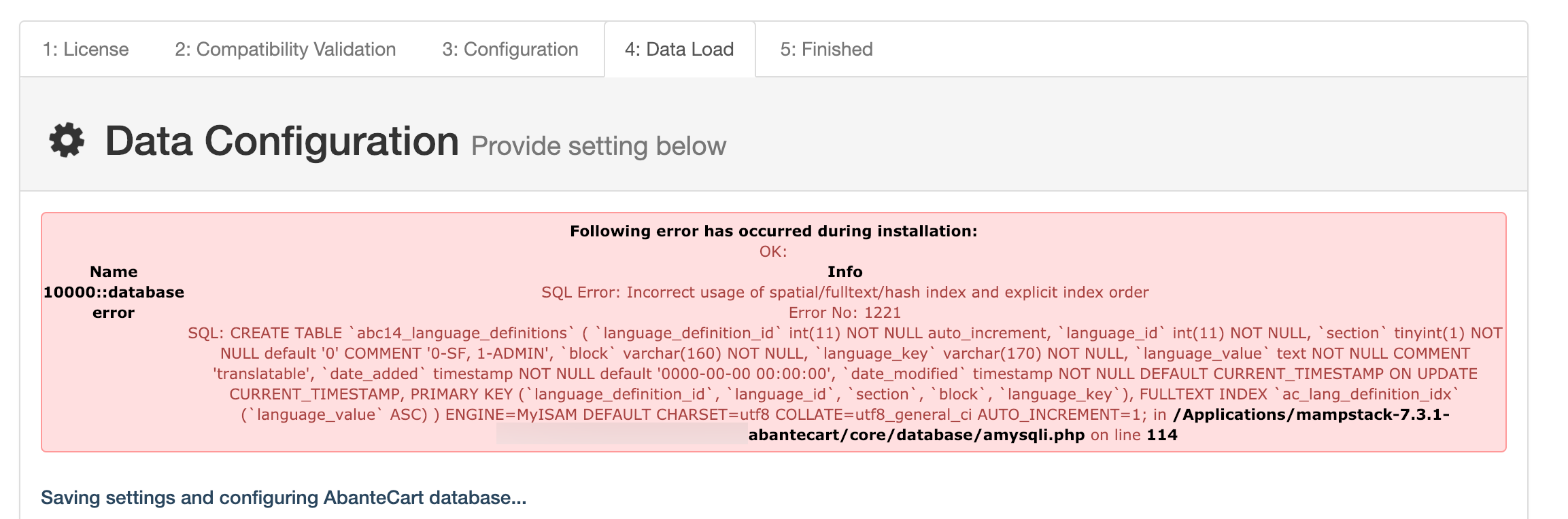Open the "5: Finished" tab
Screen dimensions: 1568x519
pyautogui.click(x=826, y=49)
